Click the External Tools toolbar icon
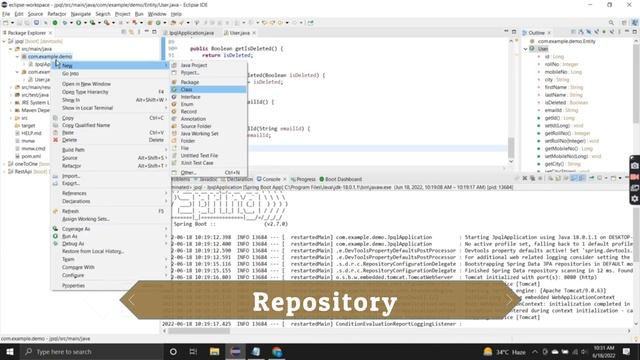The image size is (640, 360). pyautogui.click(x=107, y=22)
